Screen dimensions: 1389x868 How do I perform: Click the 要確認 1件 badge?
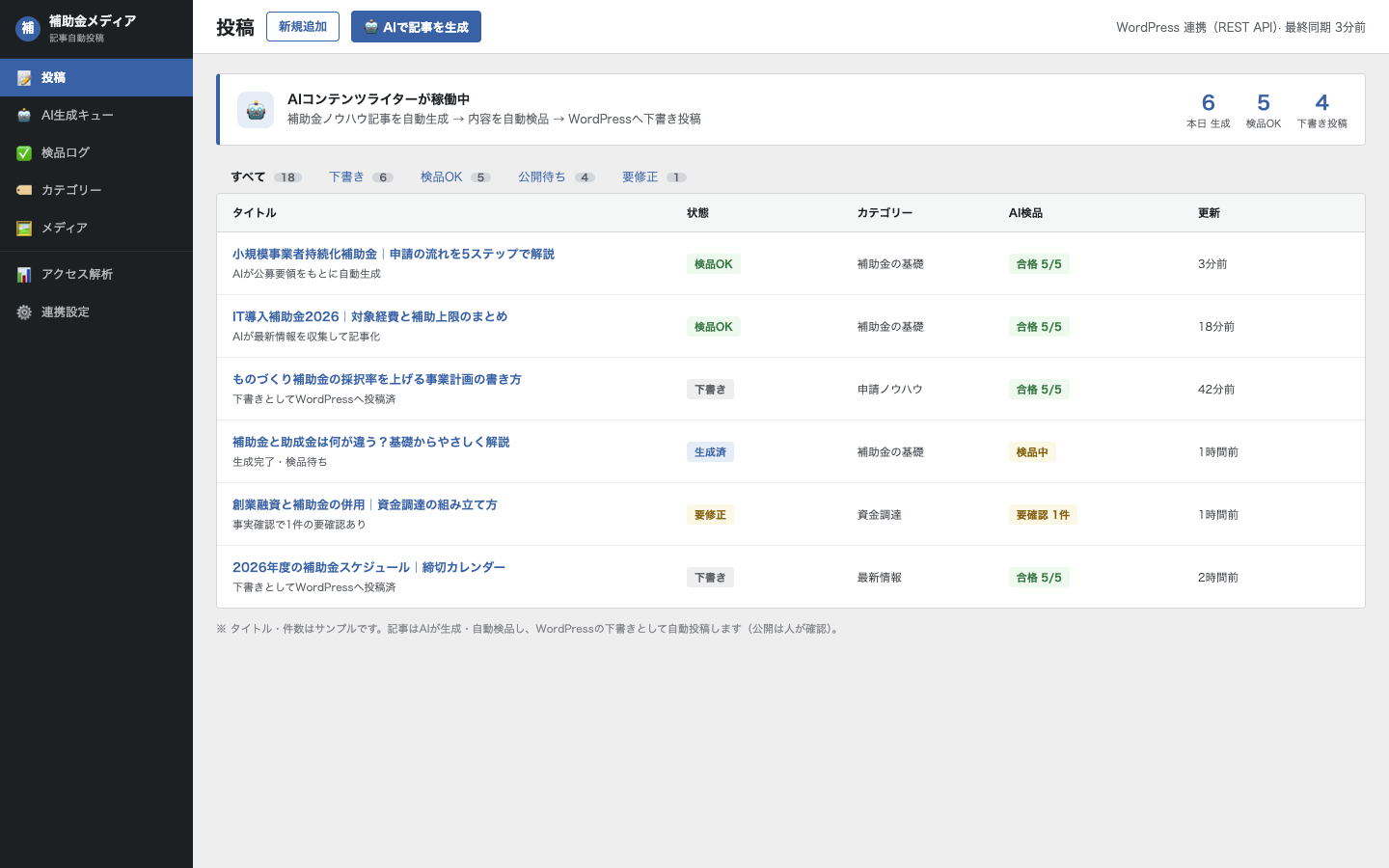click(1043, 515)
